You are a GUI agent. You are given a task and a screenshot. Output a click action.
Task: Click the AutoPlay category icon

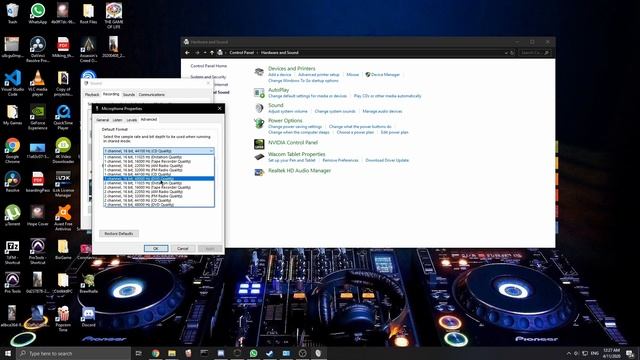259,93
